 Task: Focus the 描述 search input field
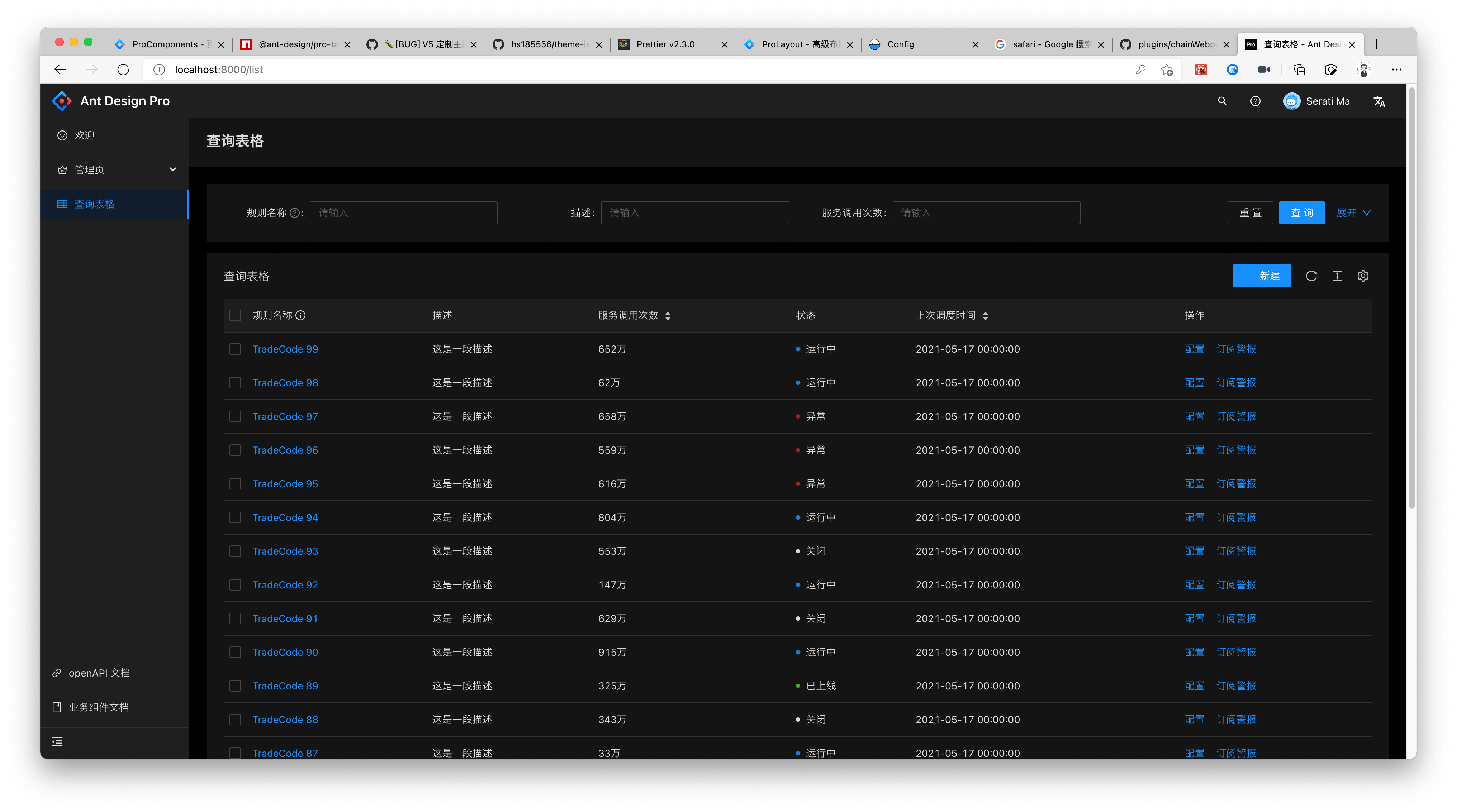[x=694, y=212]
